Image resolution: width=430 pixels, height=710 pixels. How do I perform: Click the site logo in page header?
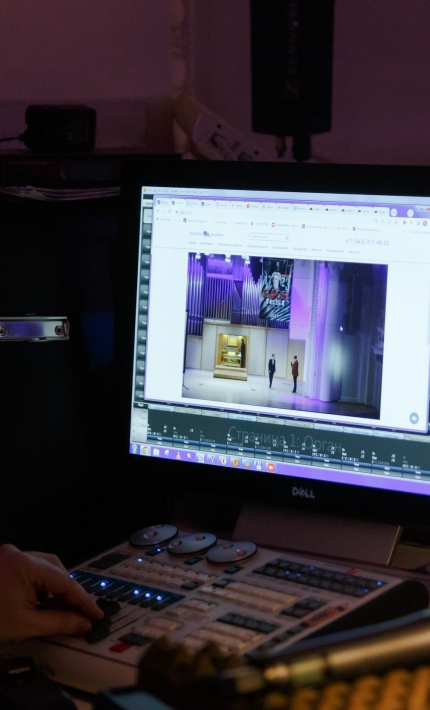point(206,234)
